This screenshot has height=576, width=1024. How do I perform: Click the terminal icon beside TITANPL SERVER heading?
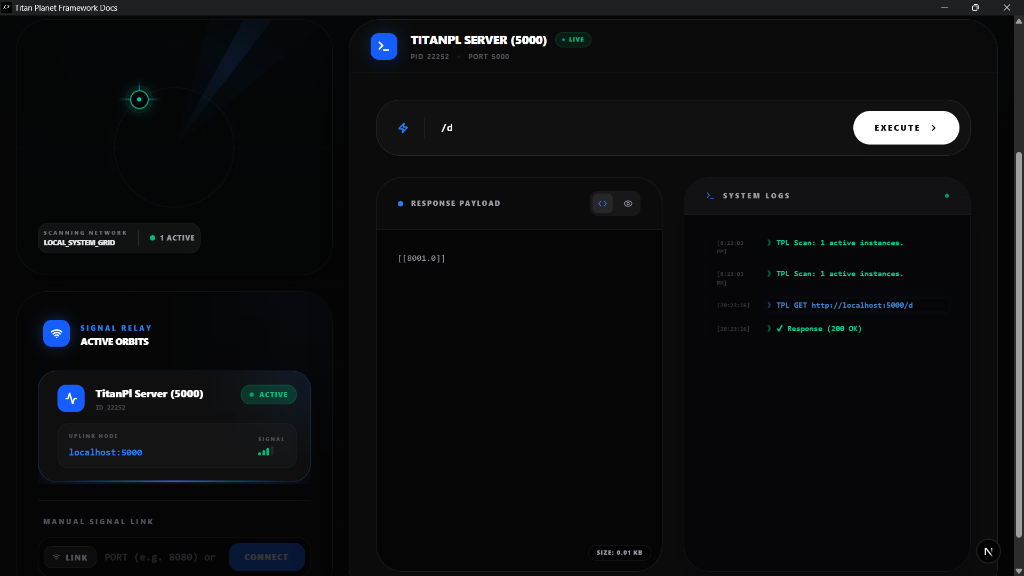[384, 46]
